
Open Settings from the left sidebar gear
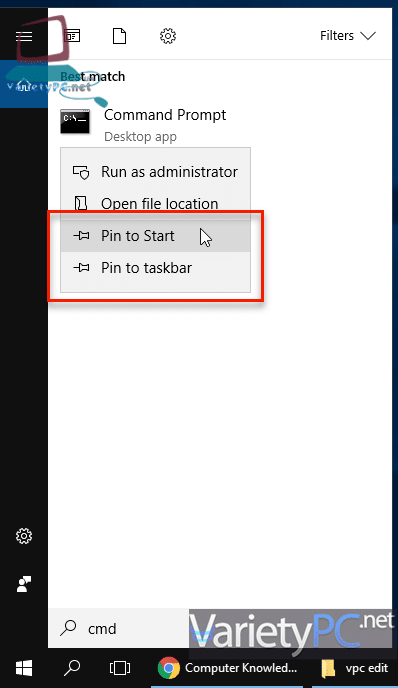click(x=24, y=536)
